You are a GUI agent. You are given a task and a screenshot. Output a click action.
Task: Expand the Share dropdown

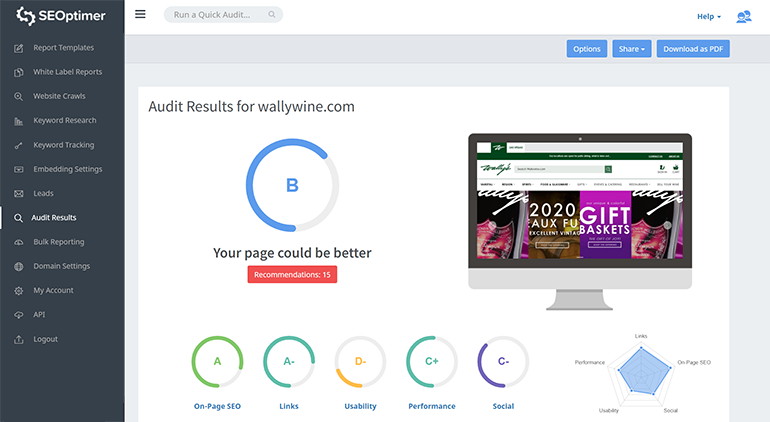click(631, 49)
